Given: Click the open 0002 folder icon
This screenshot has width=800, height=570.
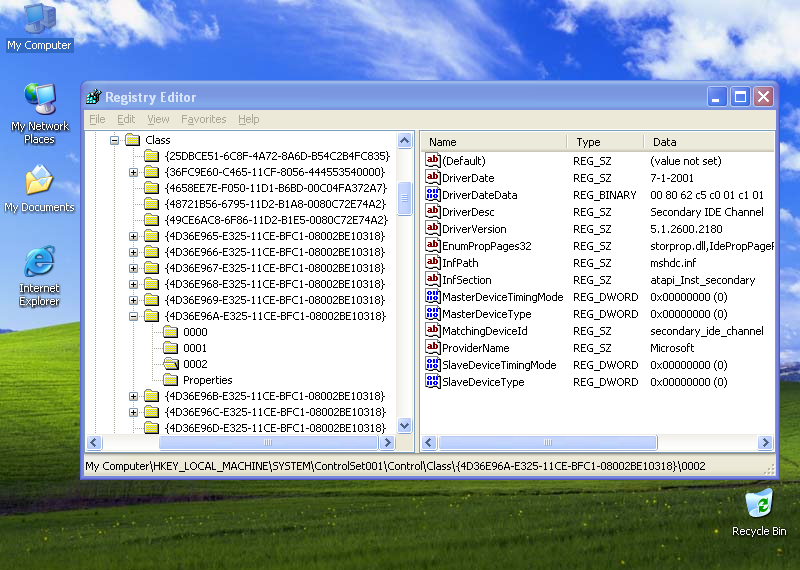Looking at the screenshot, I should (170, 364).
